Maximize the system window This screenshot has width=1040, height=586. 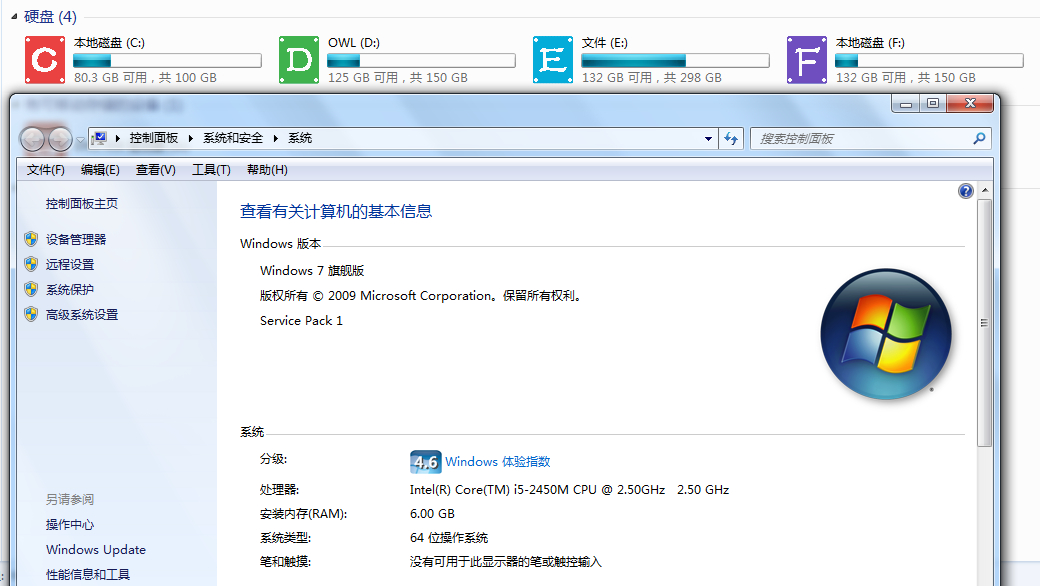tap(933, 103)
